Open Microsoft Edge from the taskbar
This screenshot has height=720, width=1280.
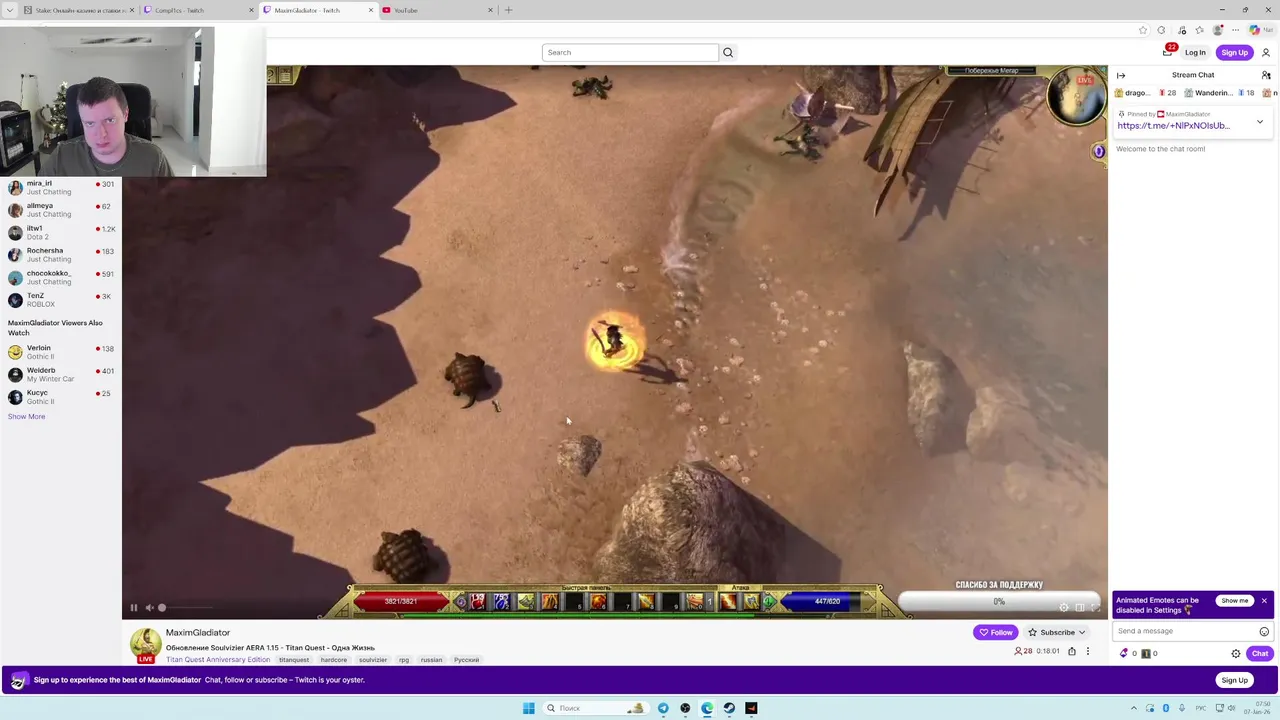[707, 708]
